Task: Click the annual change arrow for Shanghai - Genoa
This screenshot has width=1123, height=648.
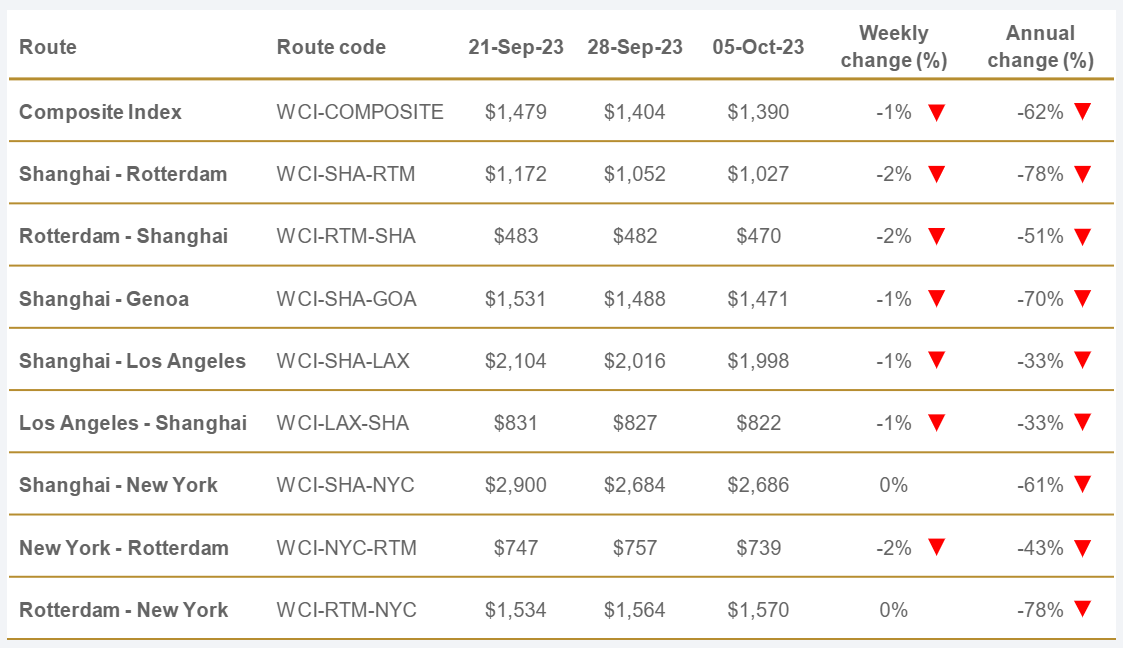Action: pyautogui.click(x=1082, y=298)
